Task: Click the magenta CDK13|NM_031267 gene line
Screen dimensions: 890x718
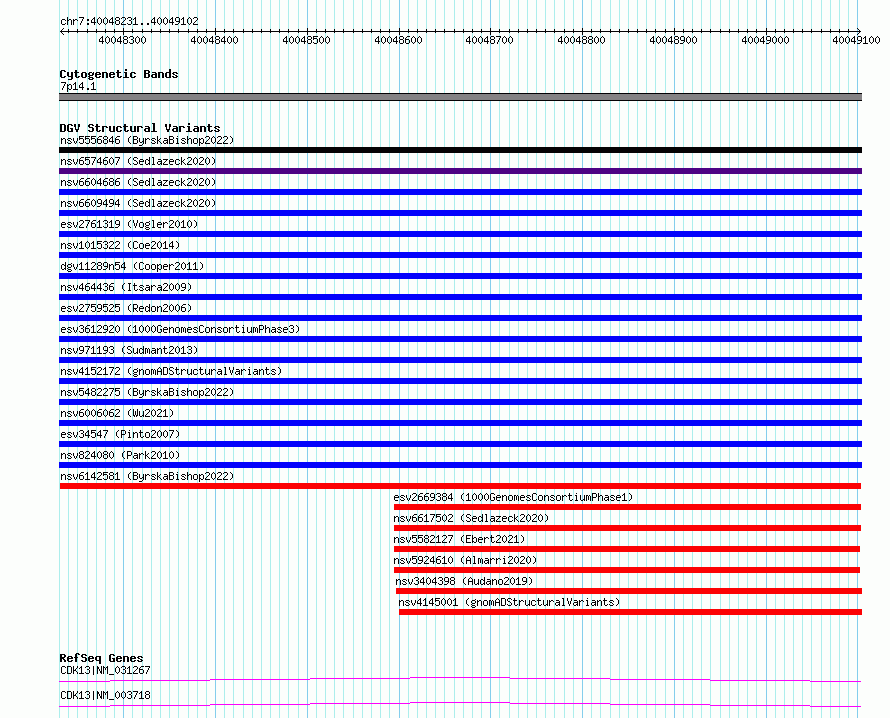Action: (x=460, y=679)
